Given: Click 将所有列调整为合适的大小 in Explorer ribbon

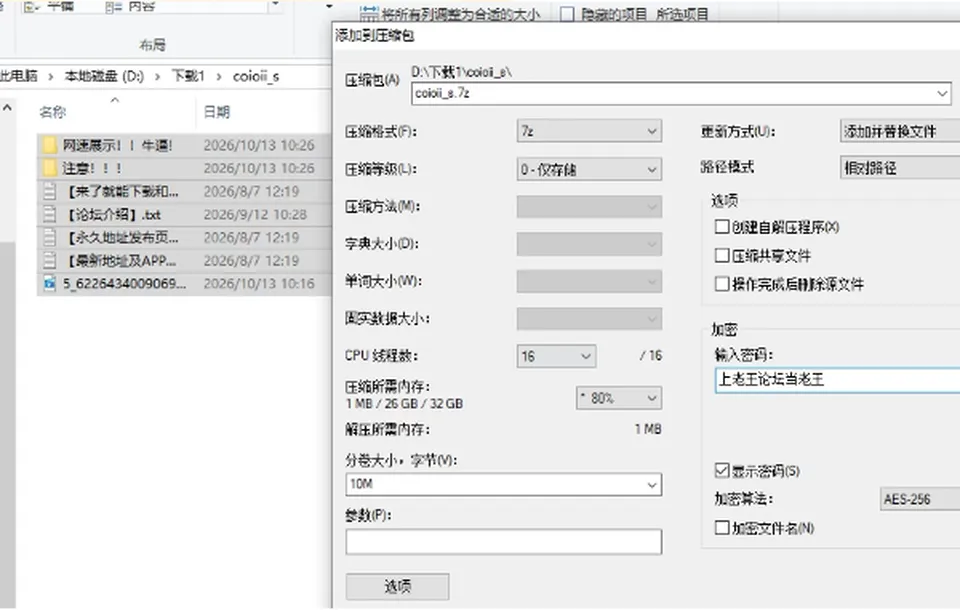Looking at the screenshot, I should (x=450, y=13).
